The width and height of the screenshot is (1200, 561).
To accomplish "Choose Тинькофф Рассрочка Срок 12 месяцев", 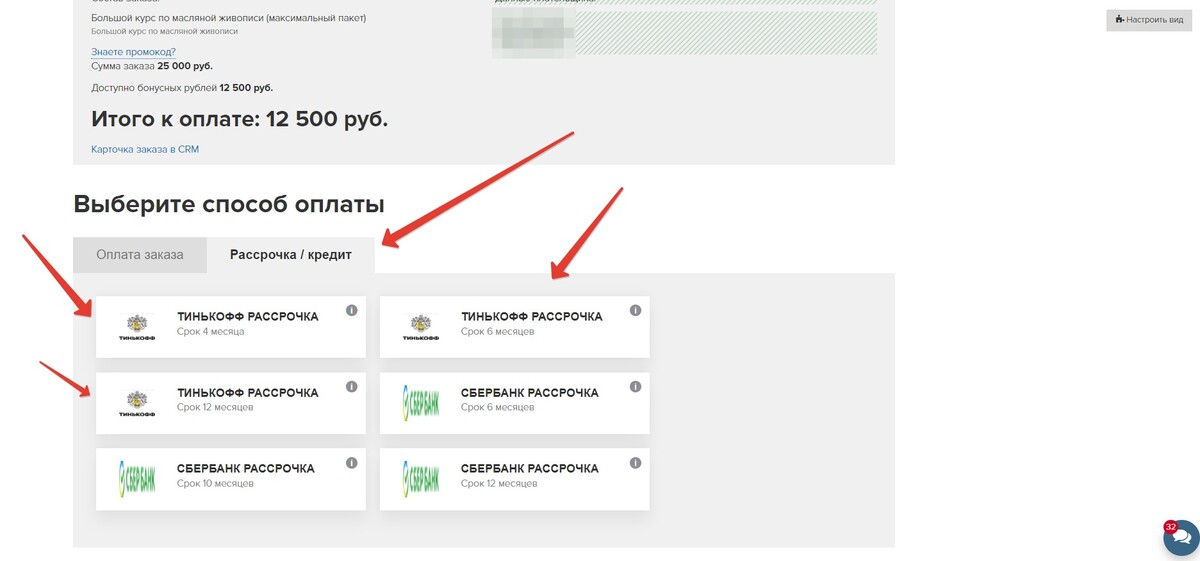I will (x=231, y=403).
